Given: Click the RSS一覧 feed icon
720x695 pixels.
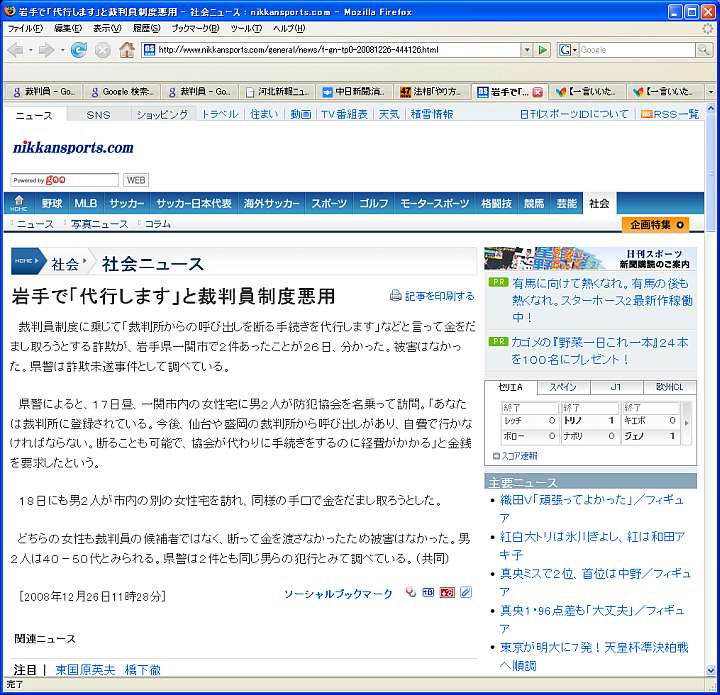Looking at the screenshot, I should coord(646,115).
